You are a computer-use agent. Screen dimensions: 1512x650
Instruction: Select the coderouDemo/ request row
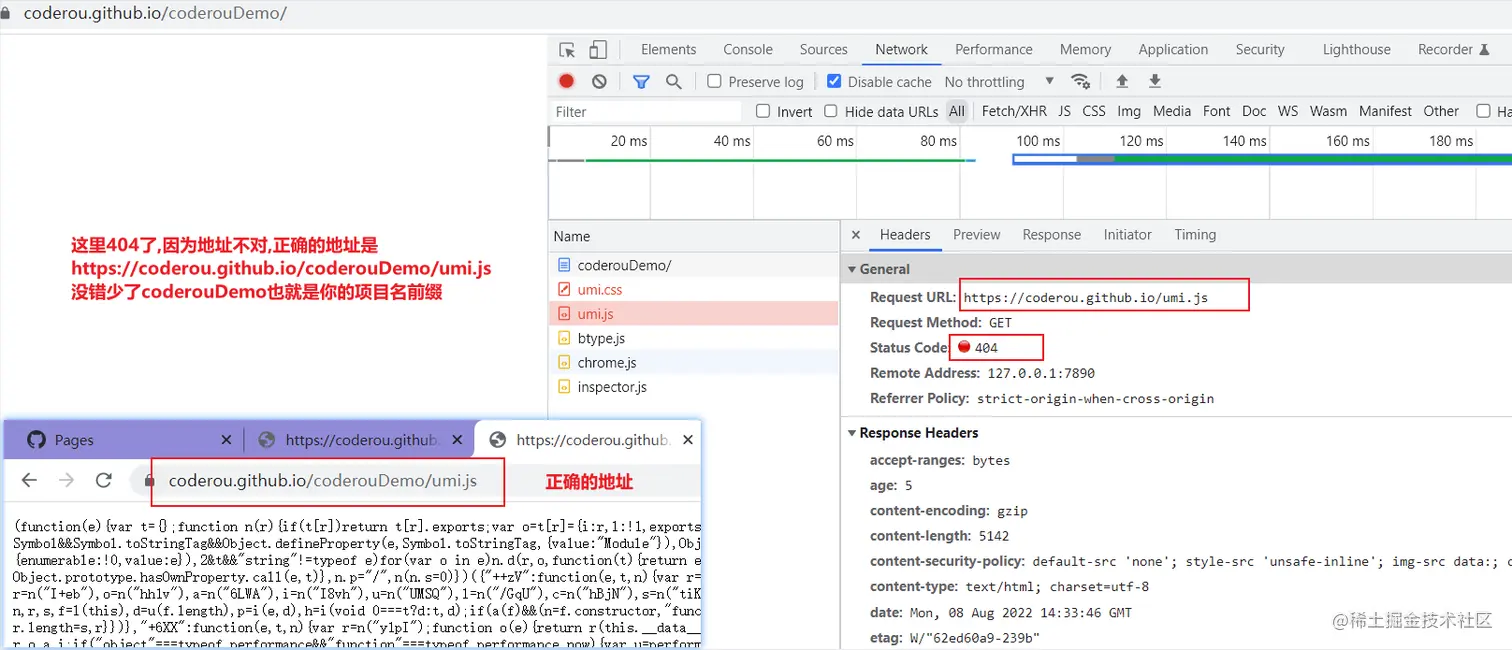(x=694, y=265)
